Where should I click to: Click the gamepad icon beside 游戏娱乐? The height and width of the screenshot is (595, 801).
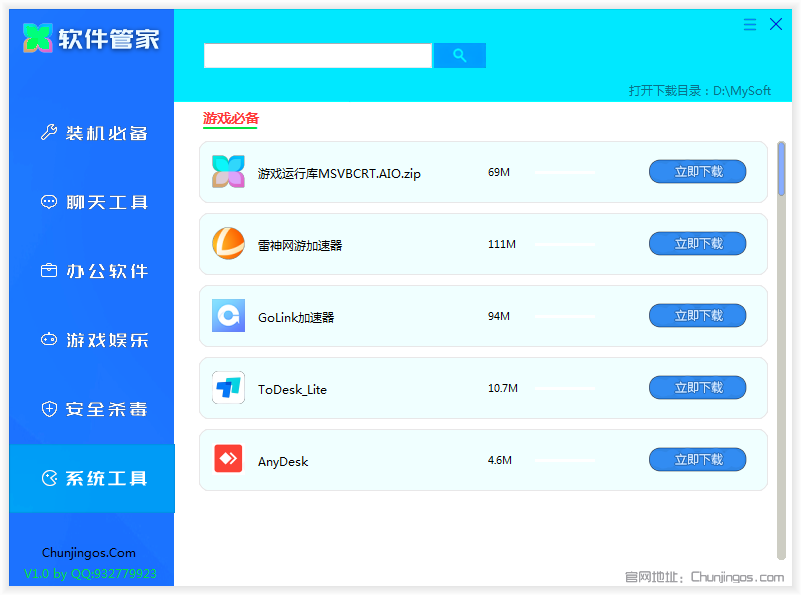click(x=49, y=339)
